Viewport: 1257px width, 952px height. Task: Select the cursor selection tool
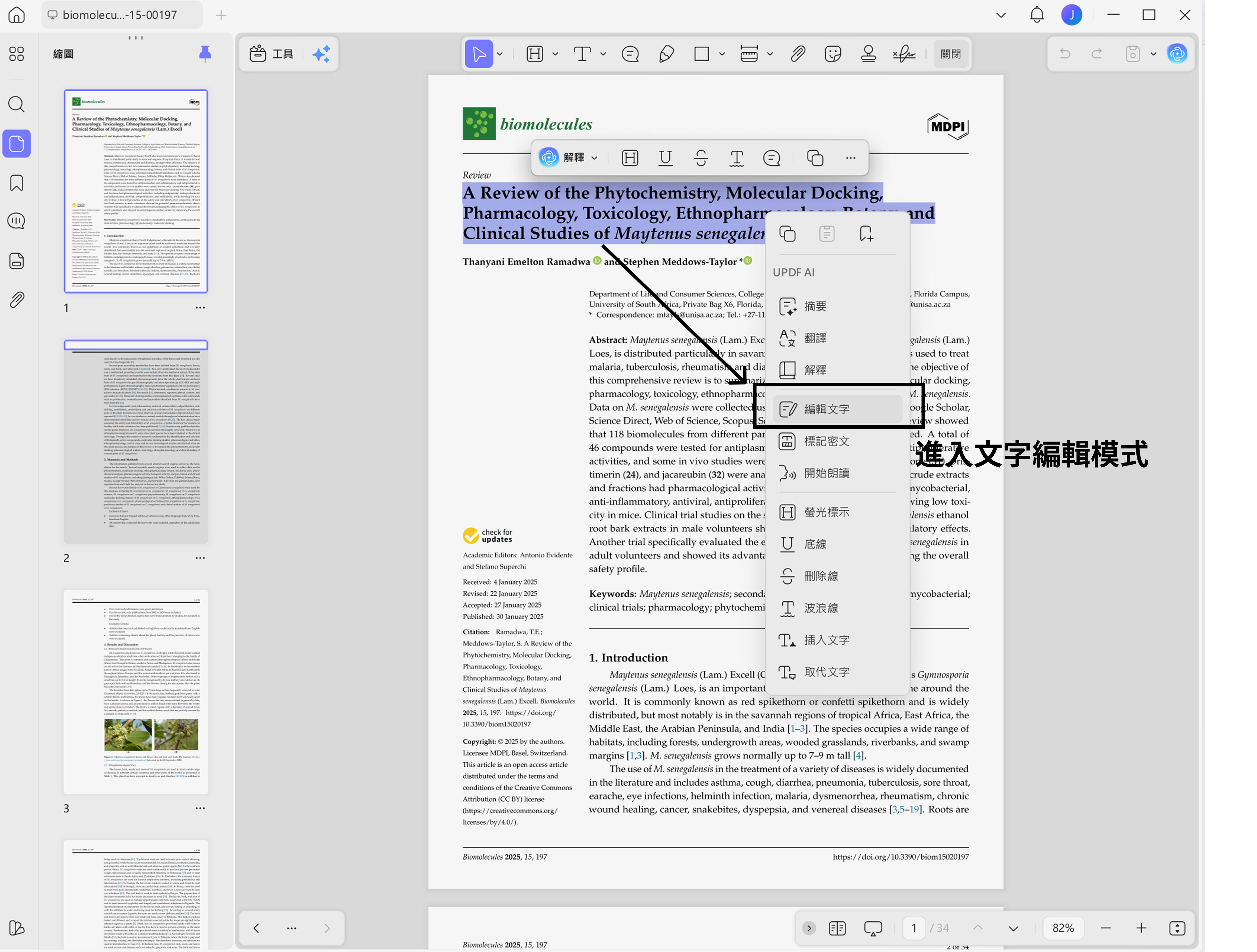pos(479,54)
